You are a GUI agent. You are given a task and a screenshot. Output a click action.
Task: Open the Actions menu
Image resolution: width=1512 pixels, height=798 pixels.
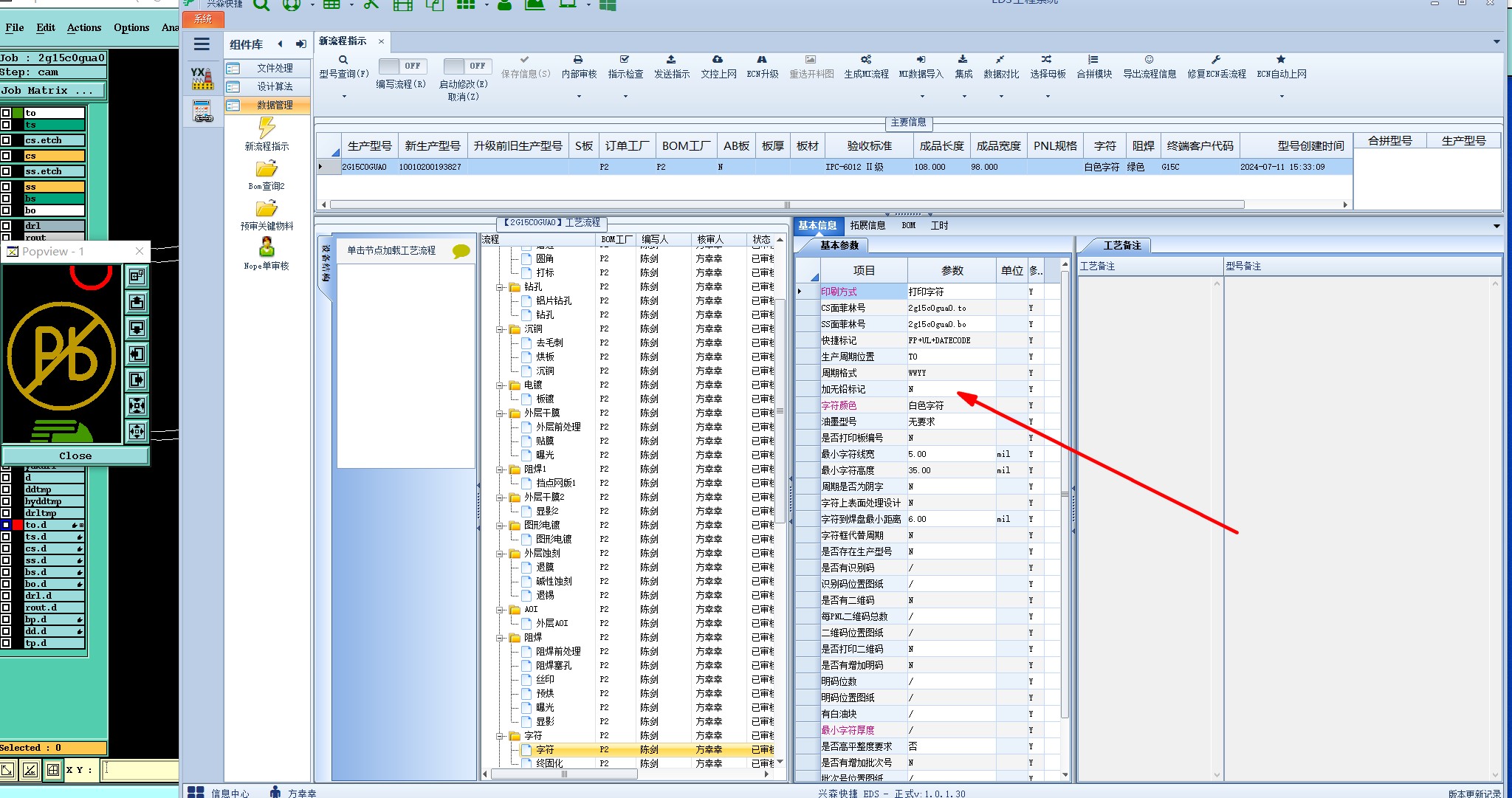[84, 27]
